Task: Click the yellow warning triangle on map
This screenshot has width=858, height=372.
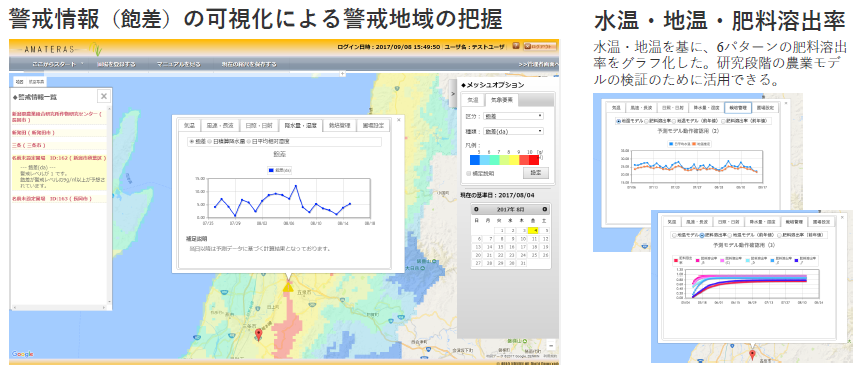Action: (288, 286)
